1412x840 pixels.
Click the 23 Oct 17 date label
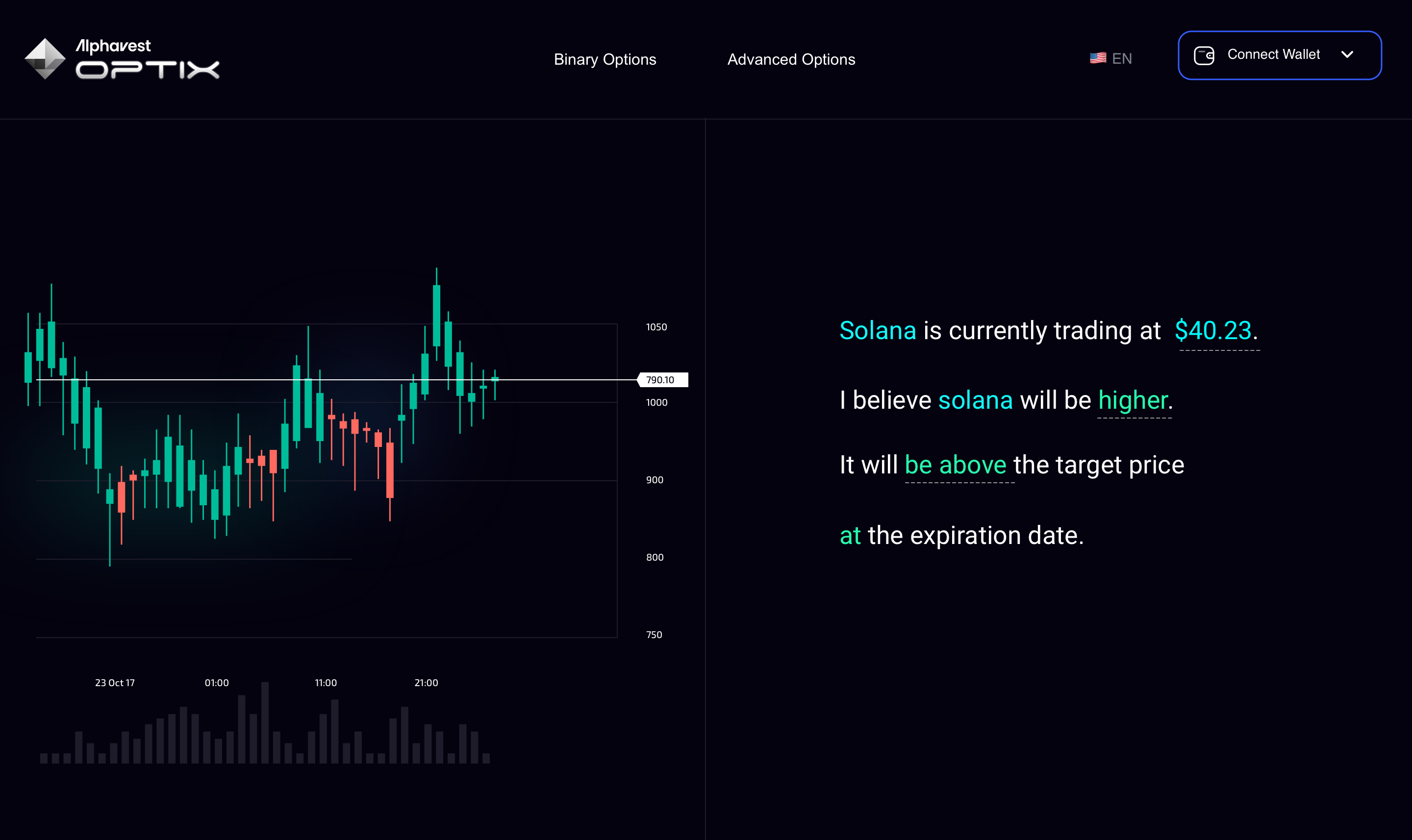click(x=115, y=683)
